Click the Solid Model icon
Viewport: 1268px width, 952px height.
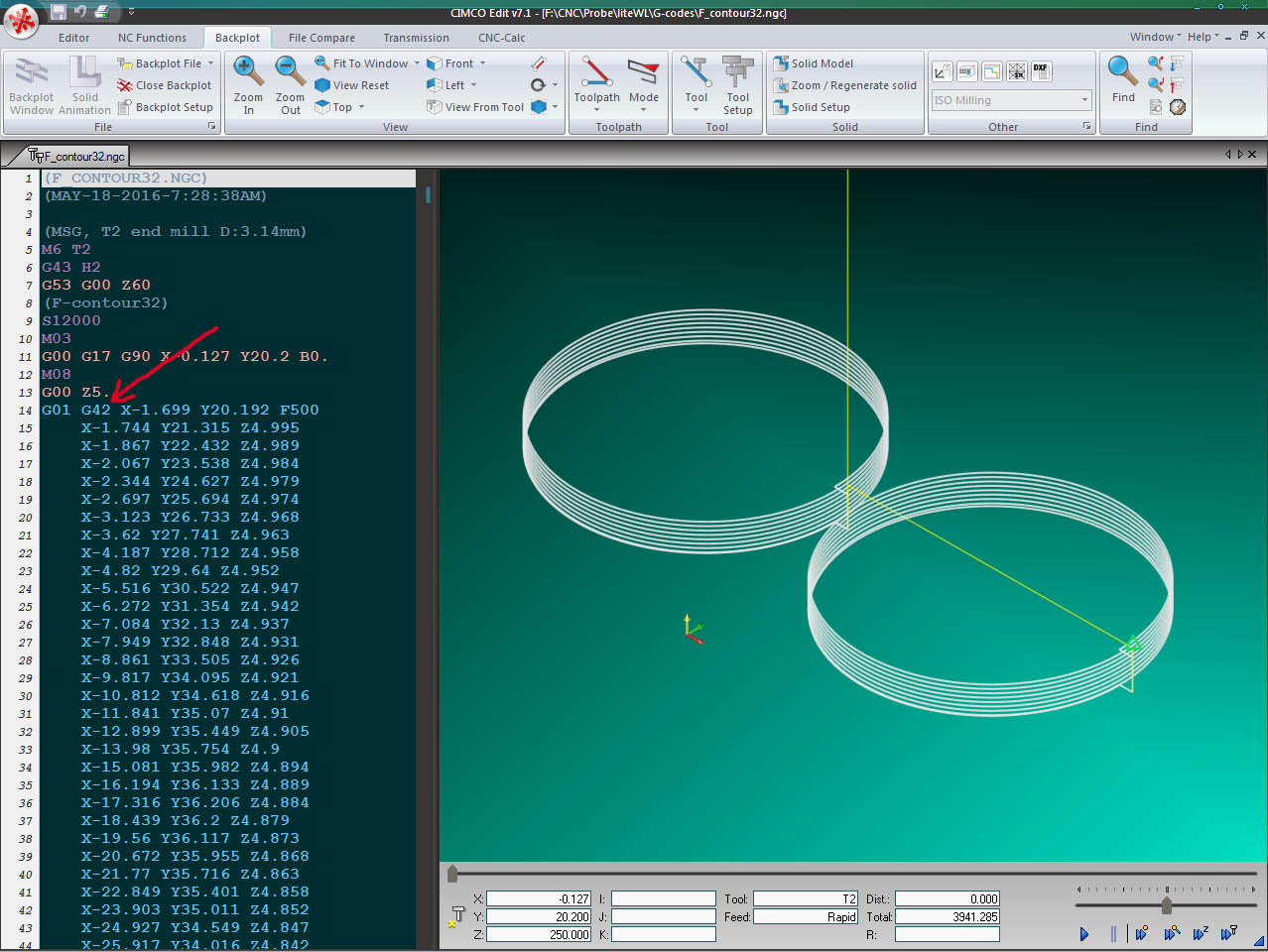782,63
